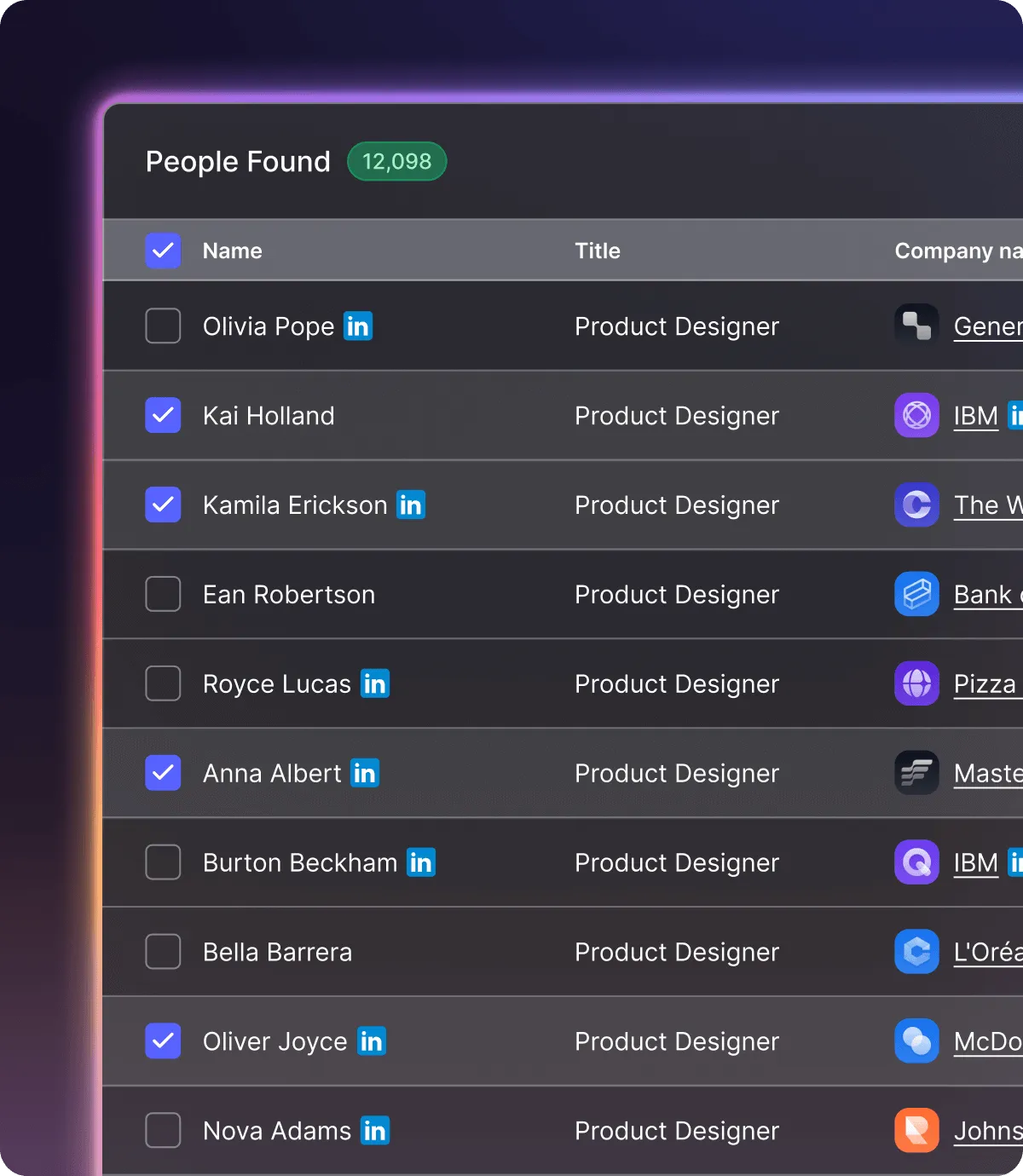Click company logo in Royce Lucas row
This screenshot has height=1176, width=1023.
[x=916, y=683]
